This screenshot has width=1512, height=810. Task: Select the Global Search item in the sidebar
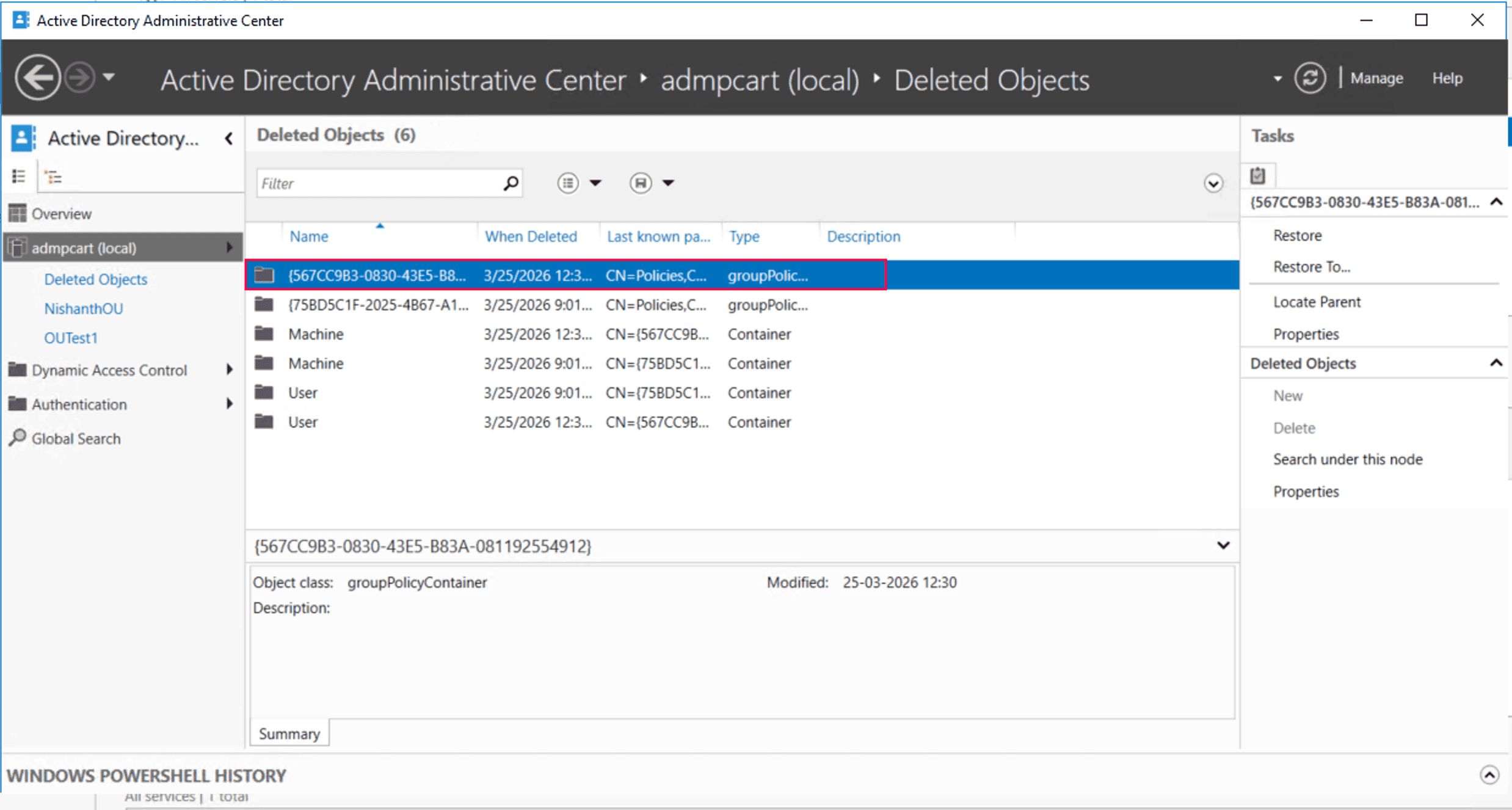(x=76, y=438)
